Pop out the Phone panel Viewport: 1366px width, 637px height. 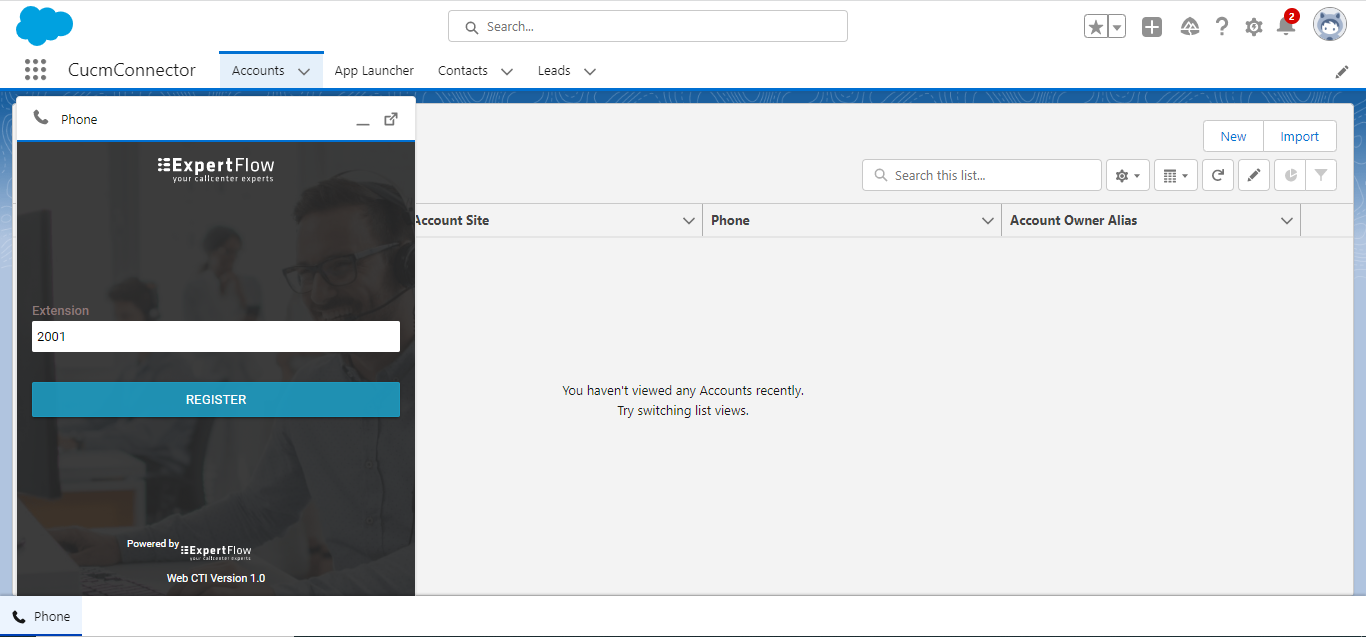click(x=391, y=119)
